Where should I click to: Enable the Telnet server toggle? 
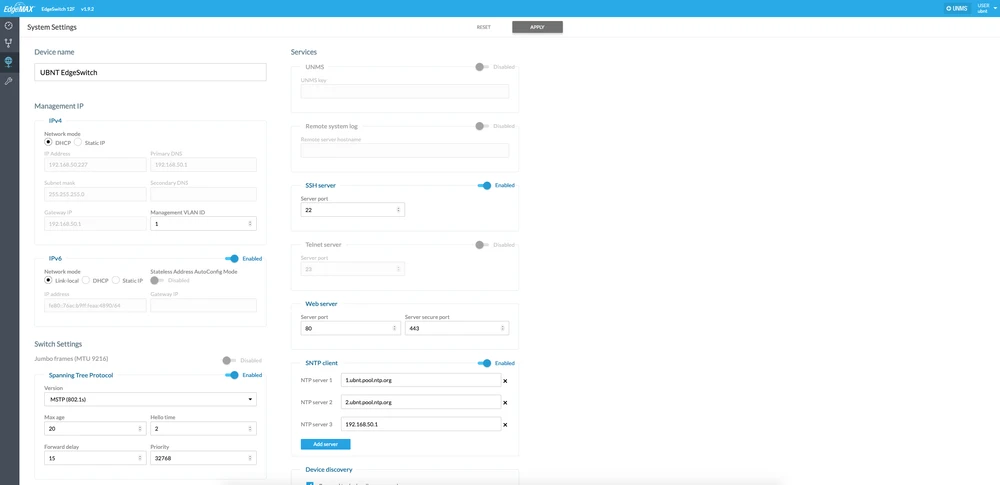tap(482, 245)
